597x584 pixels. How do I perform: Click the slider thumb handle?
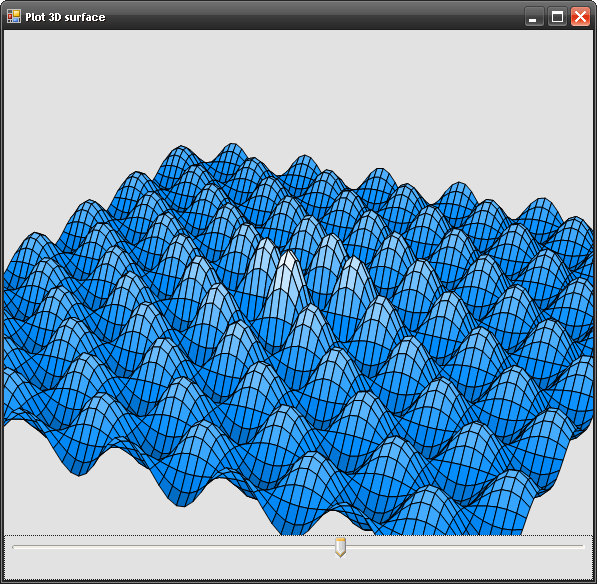340,547
